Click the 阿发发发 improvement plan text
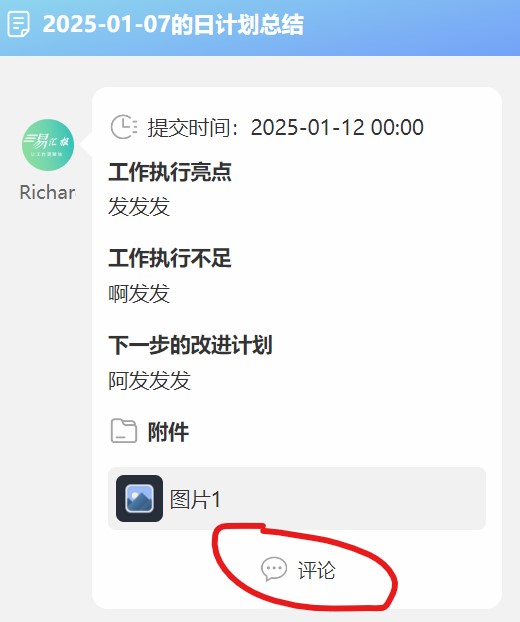This screenshot has width=520, height=622. tap(150, 380)
